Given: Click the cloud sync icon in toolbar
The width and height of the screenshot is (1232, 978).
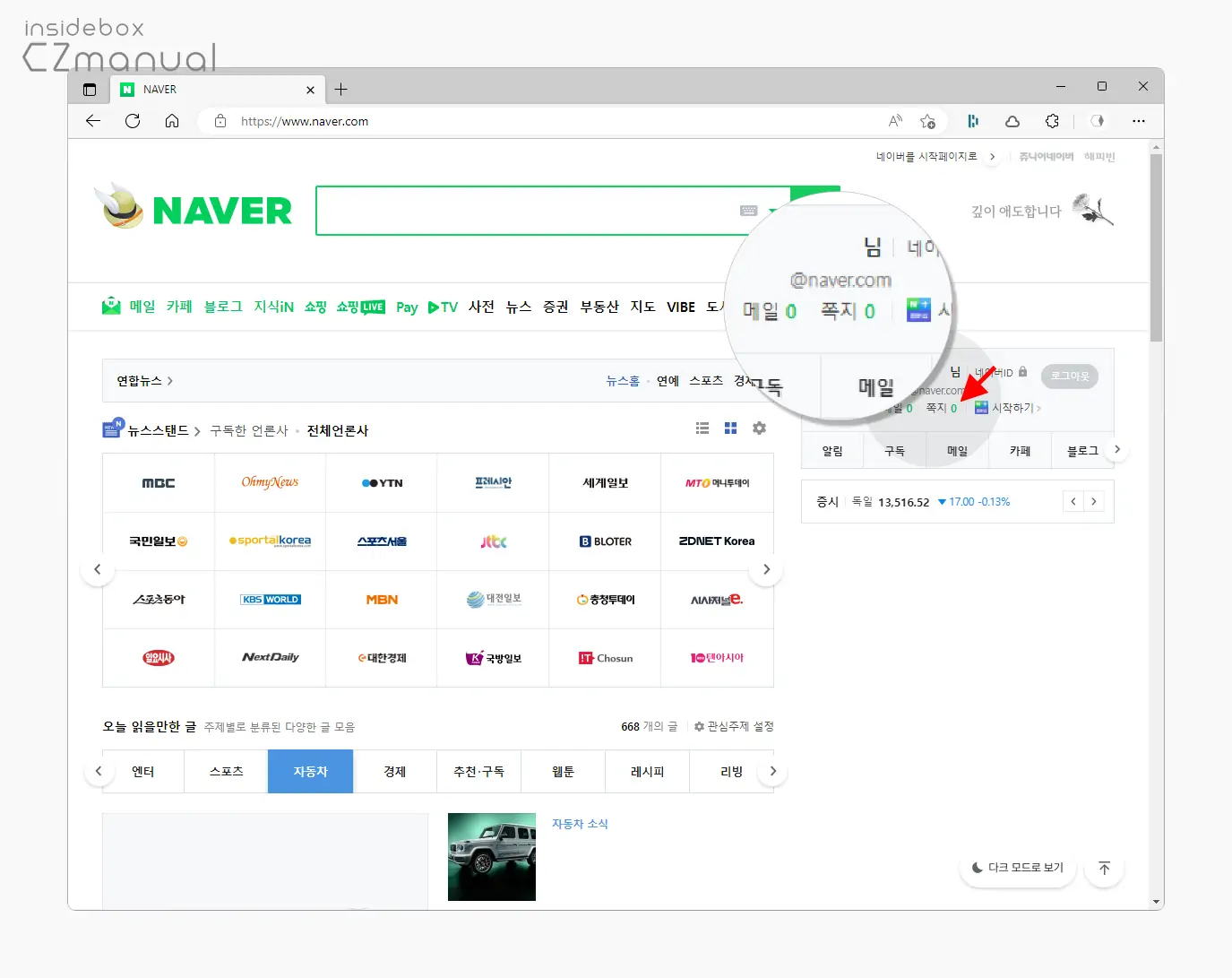Looking at the screenshot, I should [1012, 121].
